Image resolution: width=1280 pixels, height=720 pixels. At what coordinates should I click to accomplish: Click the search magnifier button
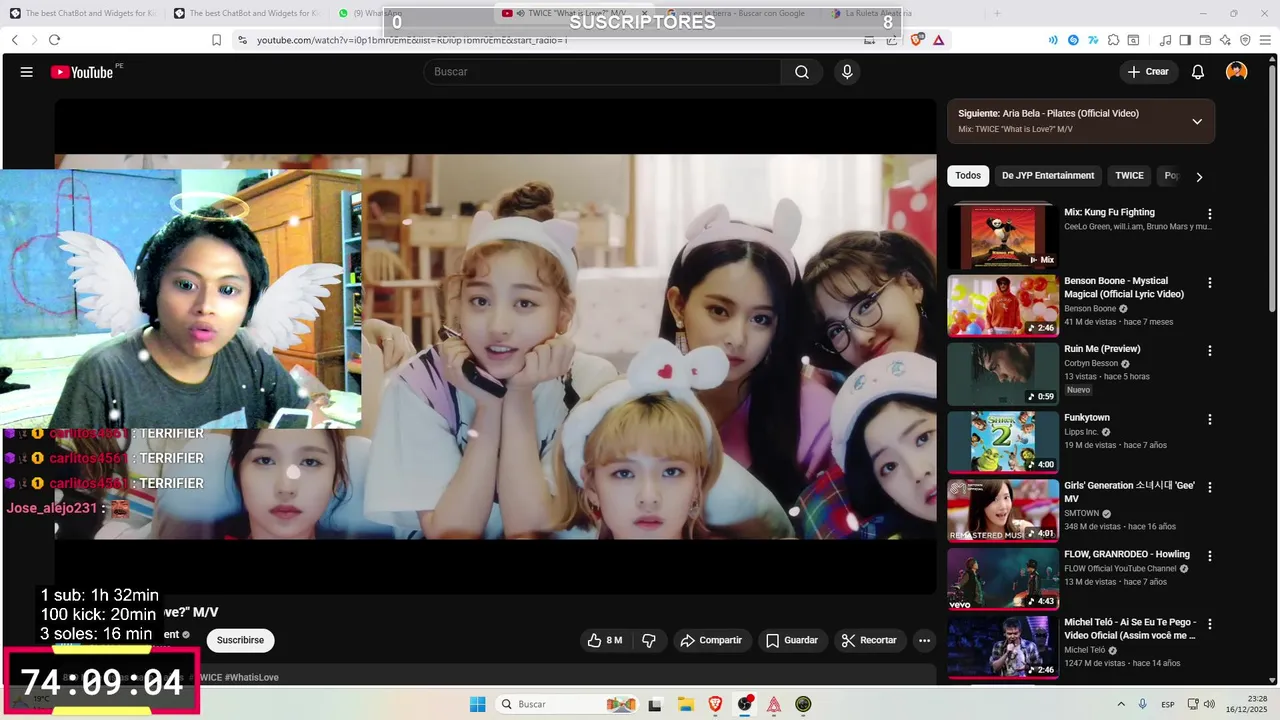[x=802, y=72]
